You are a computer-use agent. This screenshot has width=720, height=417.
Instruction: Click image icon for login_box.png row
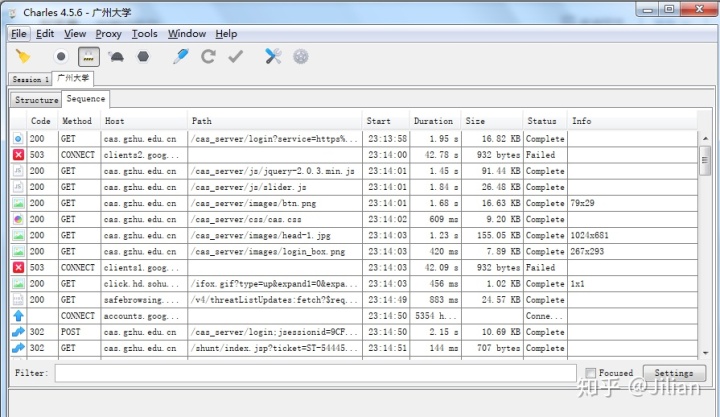pyautogui.click(x=18, y=251)
